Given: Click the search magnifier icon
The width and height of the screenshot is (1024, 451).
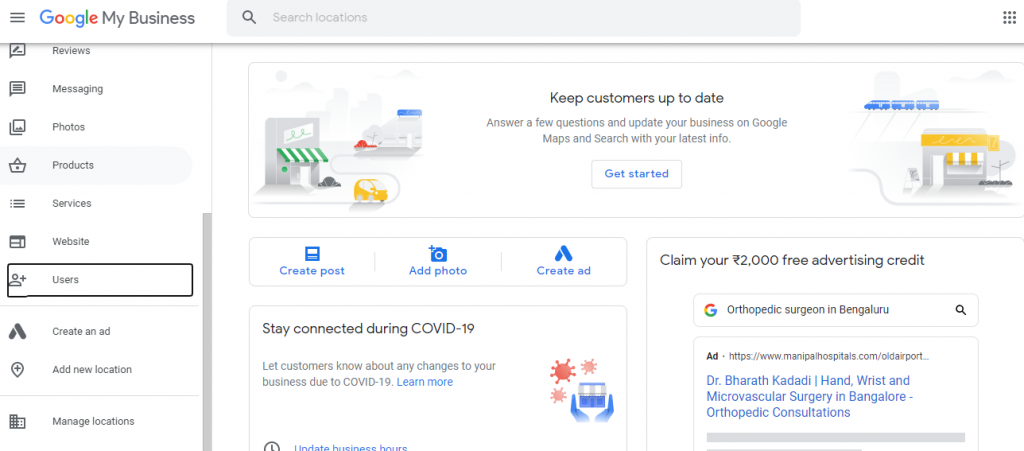Looking at the screenshot, I should pyautogui.click(x=249, y=18).
